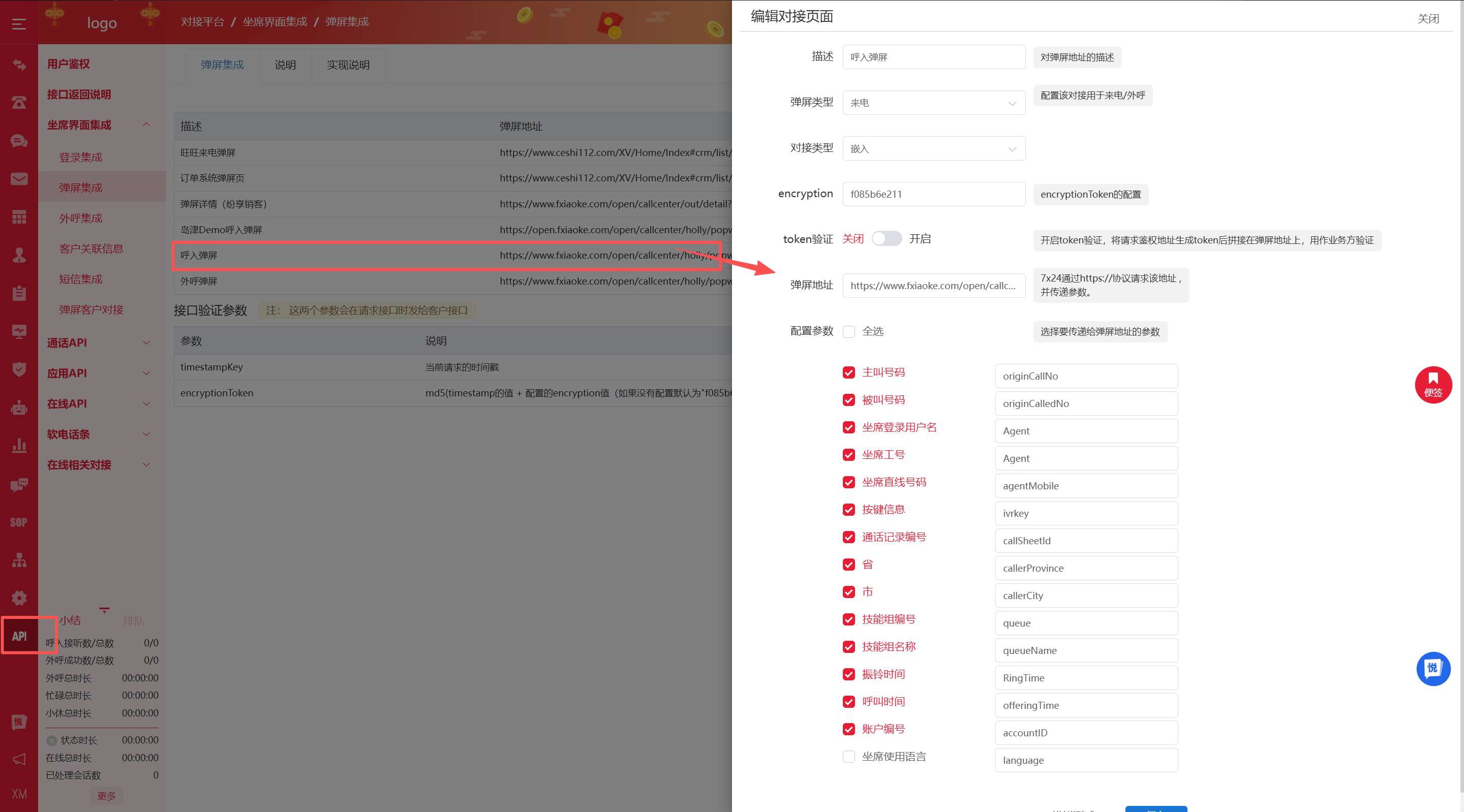Screen dimensions: 1464x812
Task: Expand the 软电话条 sidebar section
Action: [101, 434]
